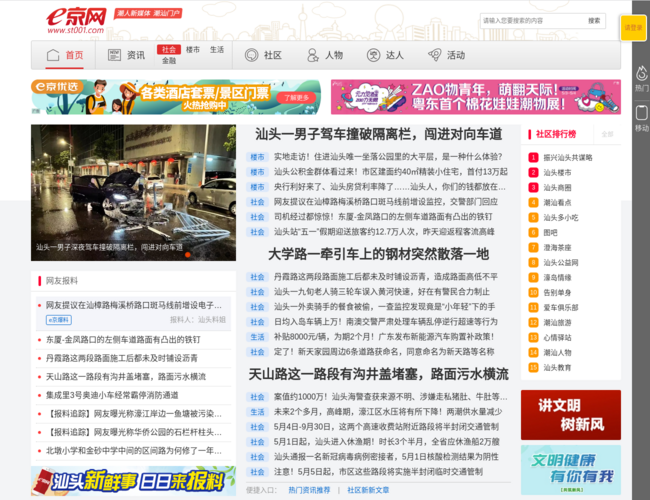650x500 pixels.
Task: Click the 活动 rocket icon
Action: pyautogui.click(x=434, y=55)
